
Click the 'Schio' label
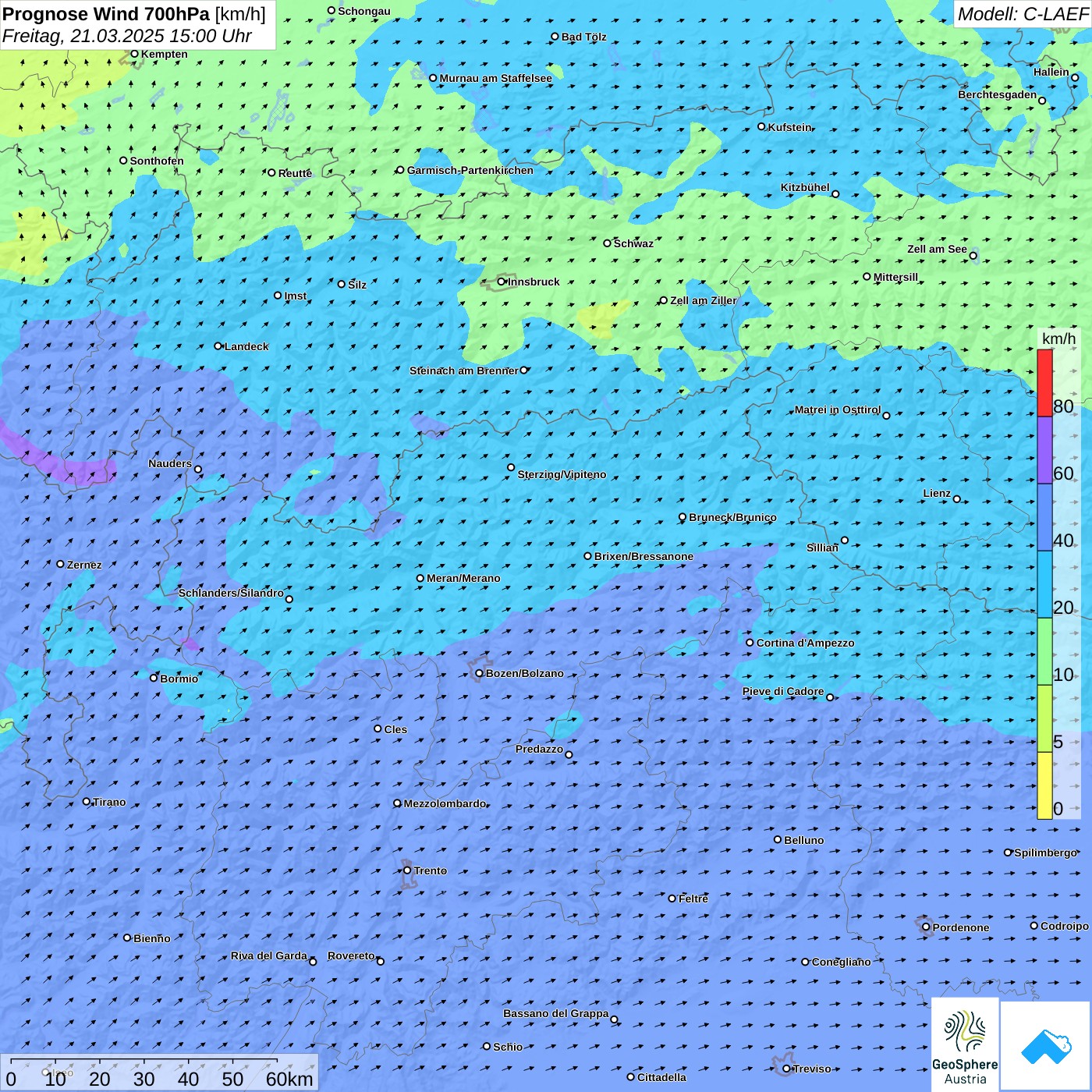508,1047
